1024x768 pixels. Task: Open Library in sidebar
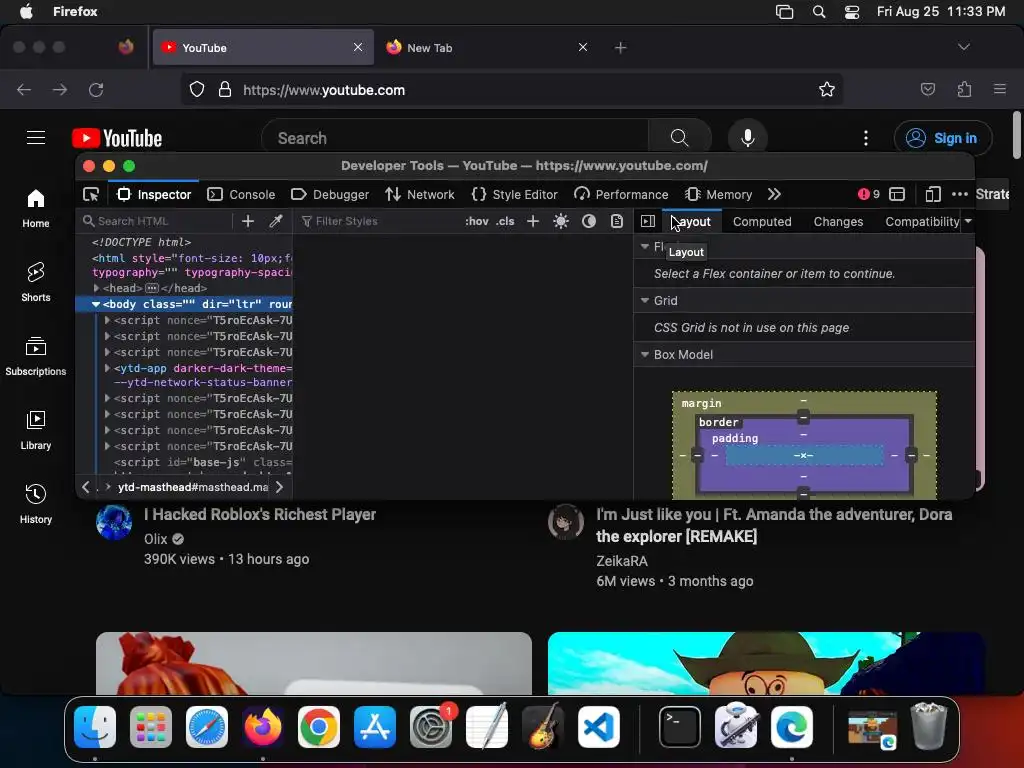(36, 430)
